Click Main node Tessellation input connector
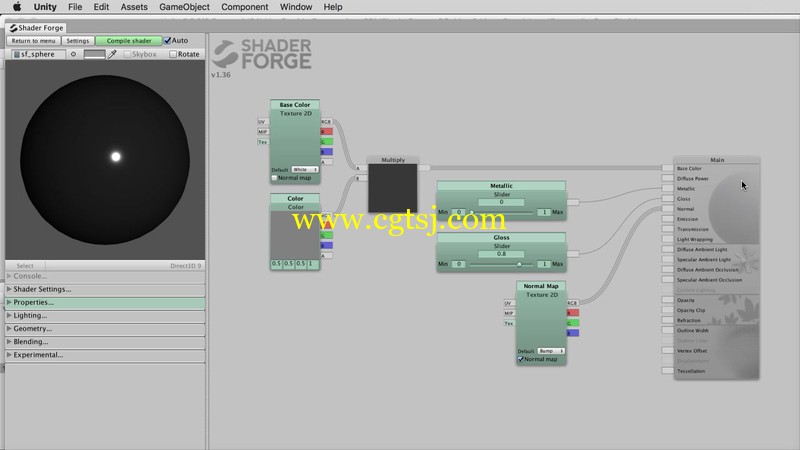Viewport: 800px width, 450px height. (x=667, y=371)
